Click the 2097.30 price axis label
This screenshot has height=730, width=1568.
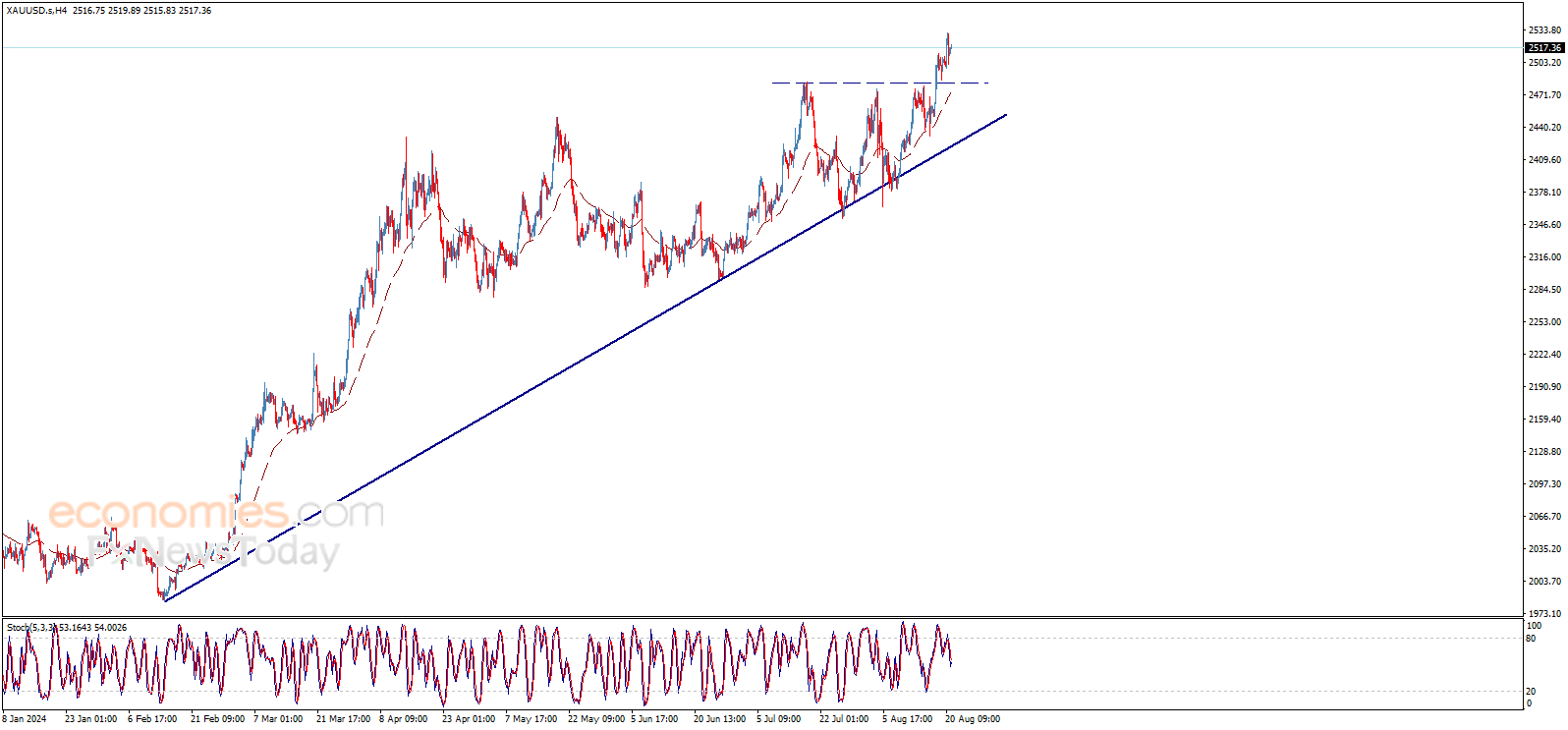pyautogui.click(x=1544, y=484)
